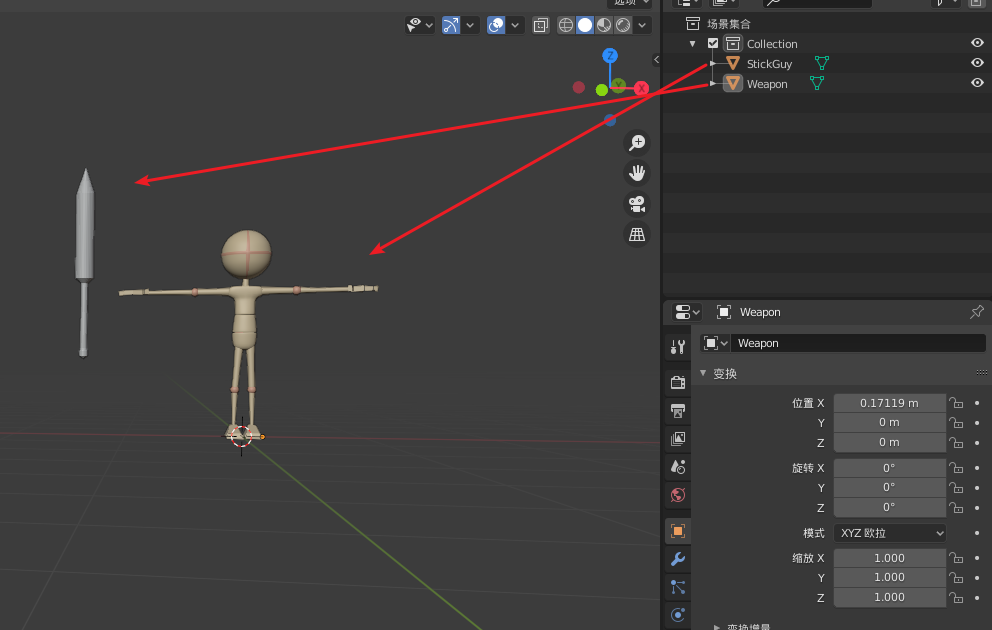Select StickGuy in the outliner
Image resolution: width=992 pixels, height=630 pixels.
point(769,64)
